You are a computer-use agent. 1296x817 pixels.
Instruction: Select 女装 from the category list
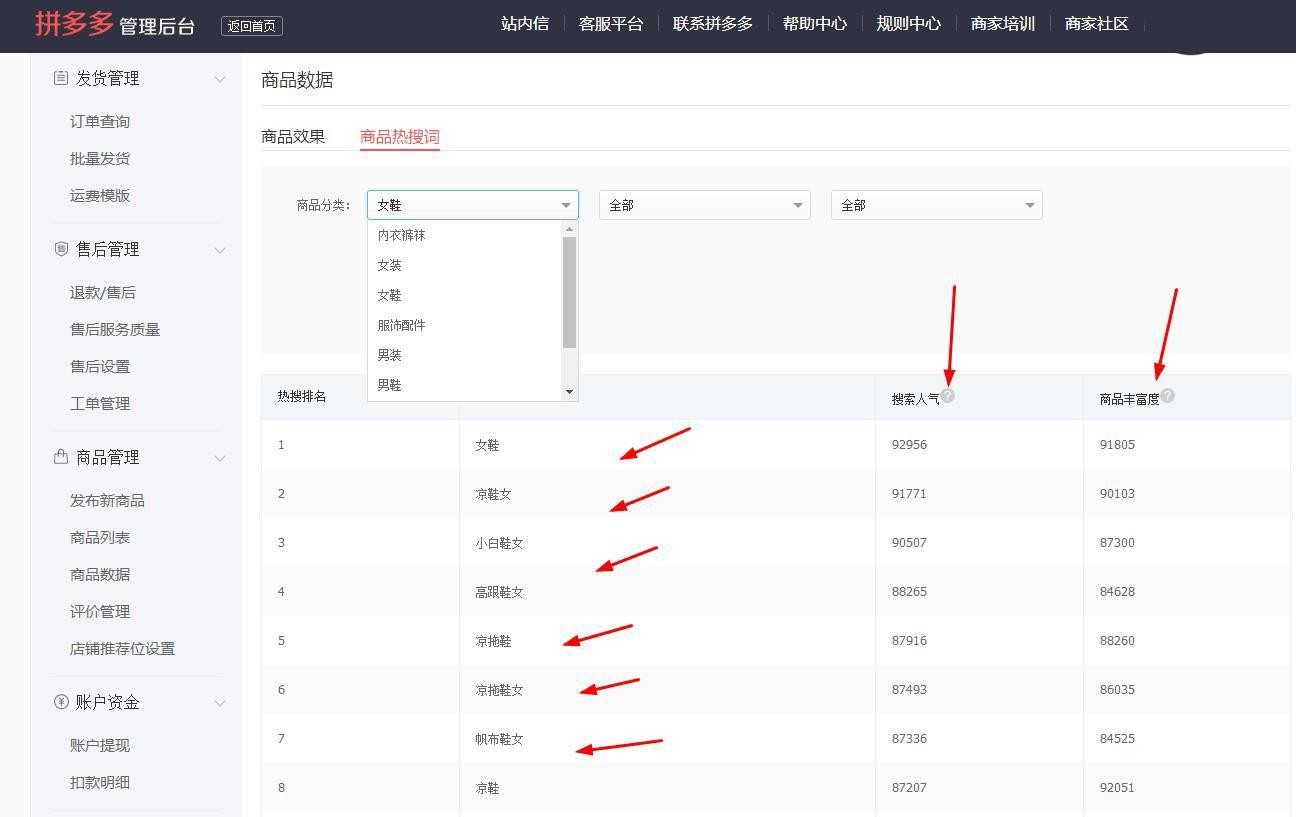(x=390, y=265)
